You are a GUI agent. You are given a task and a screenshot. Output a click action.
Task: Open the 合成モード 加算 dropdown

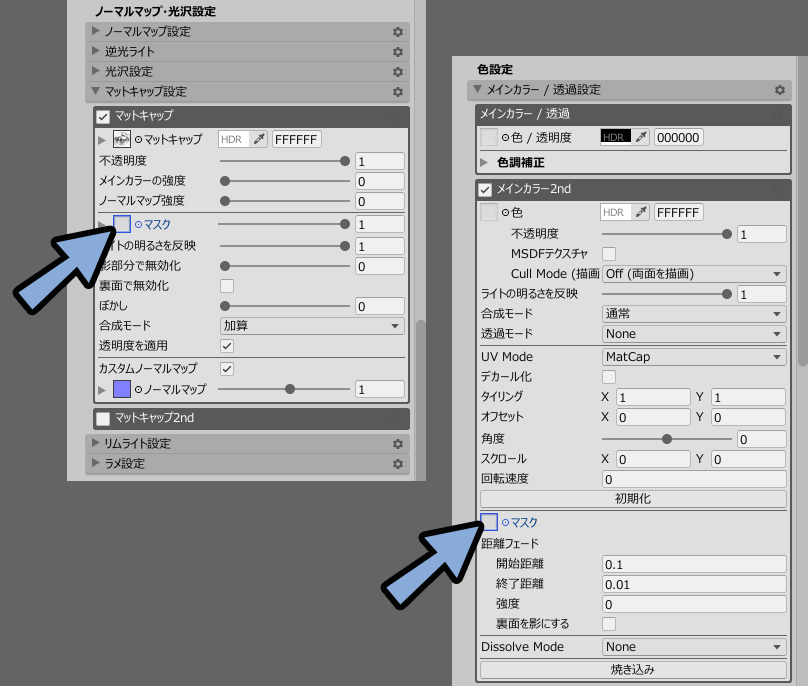[x=311, y=326]
